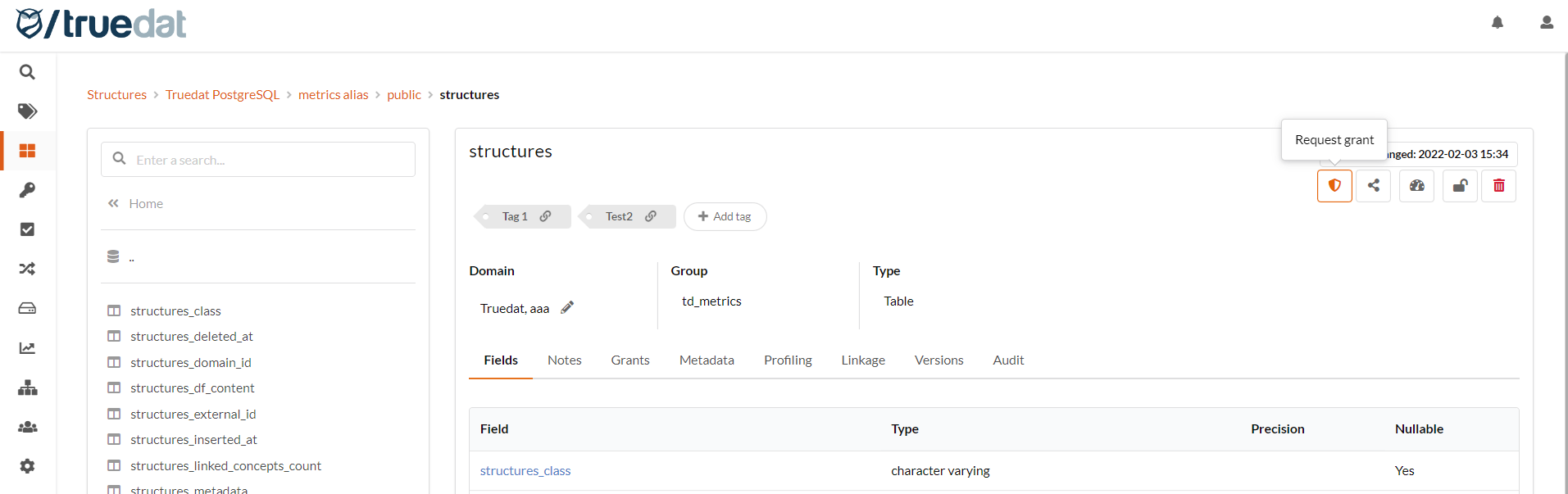Open settings gear in sidebar
Viewport: 1568px width, 494px height.
pyautogui.click(x=27, y=466)
